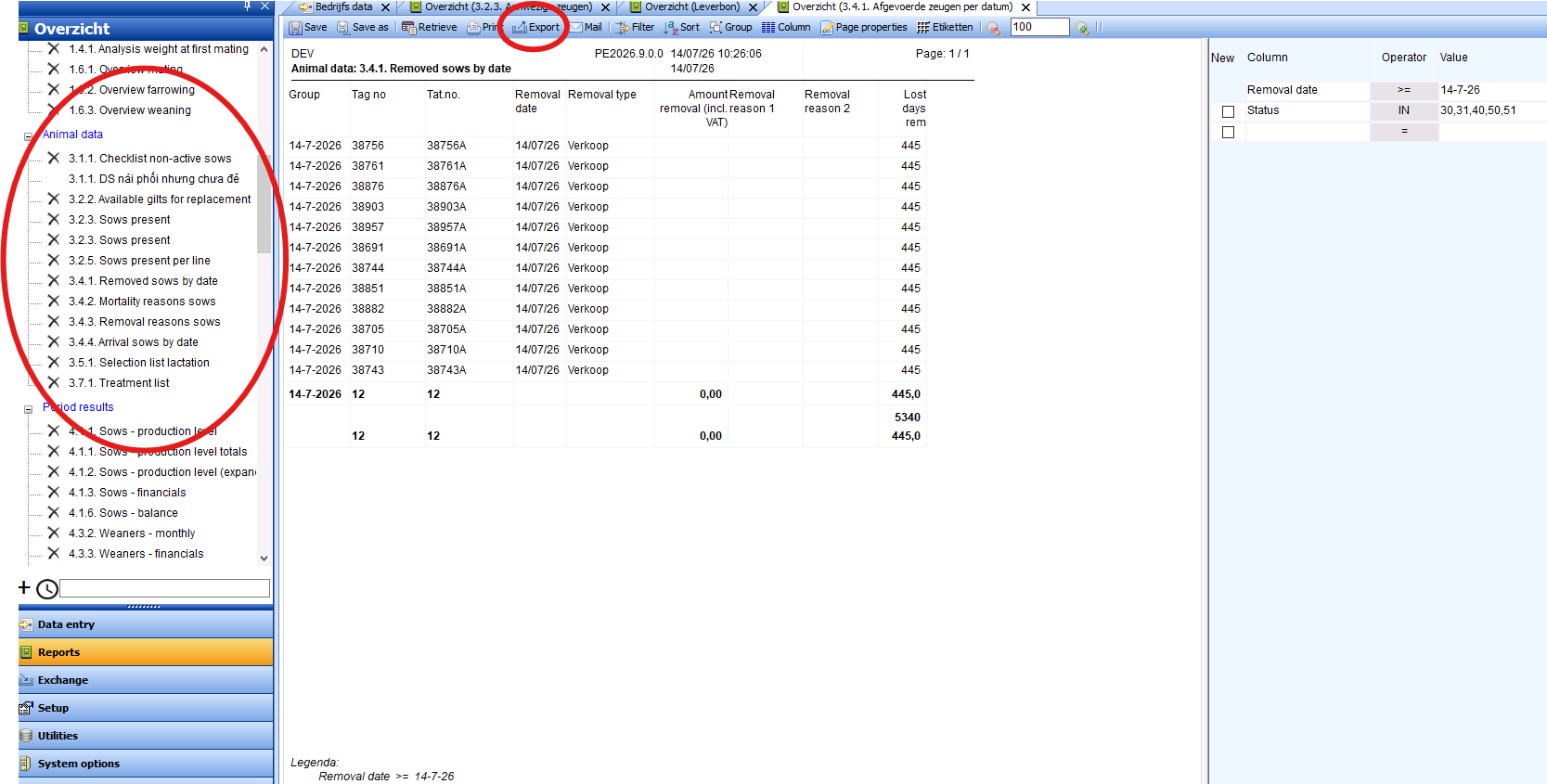
Task: Switch to the Overzicht (Leverbon) tab
Action: pos(692,7)
